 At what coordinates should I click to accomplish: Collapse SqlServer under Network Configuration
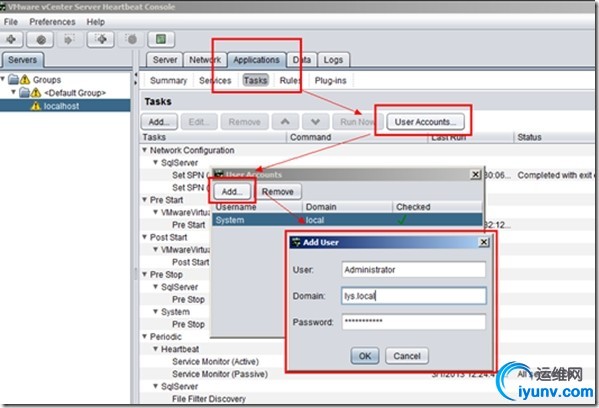156,162
